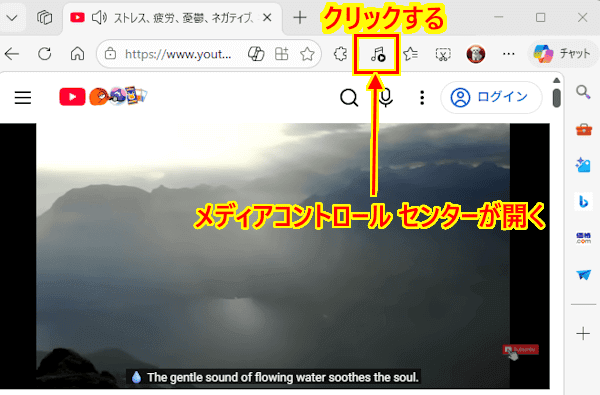Click the page vertical scrollbar thumb
This screenshot has width=600, height=395.
click(x=557, y=98)
